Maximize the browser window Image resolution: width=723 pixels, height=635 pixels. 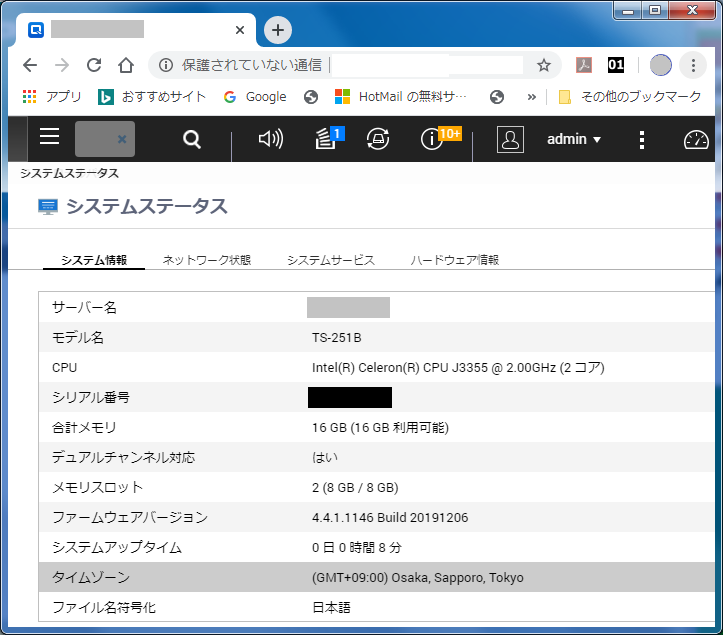(654, 11)
